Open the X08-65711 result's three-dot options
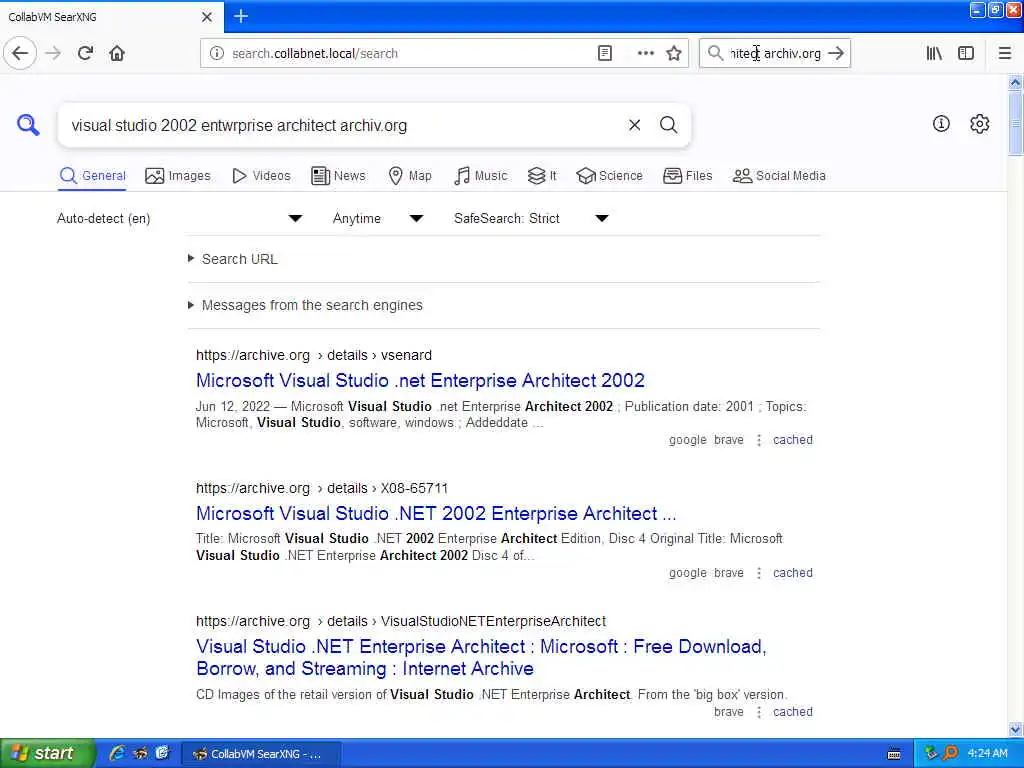The width and height of the screenshot is (1024, 768). pyautogui.click(x=759, y=573)
